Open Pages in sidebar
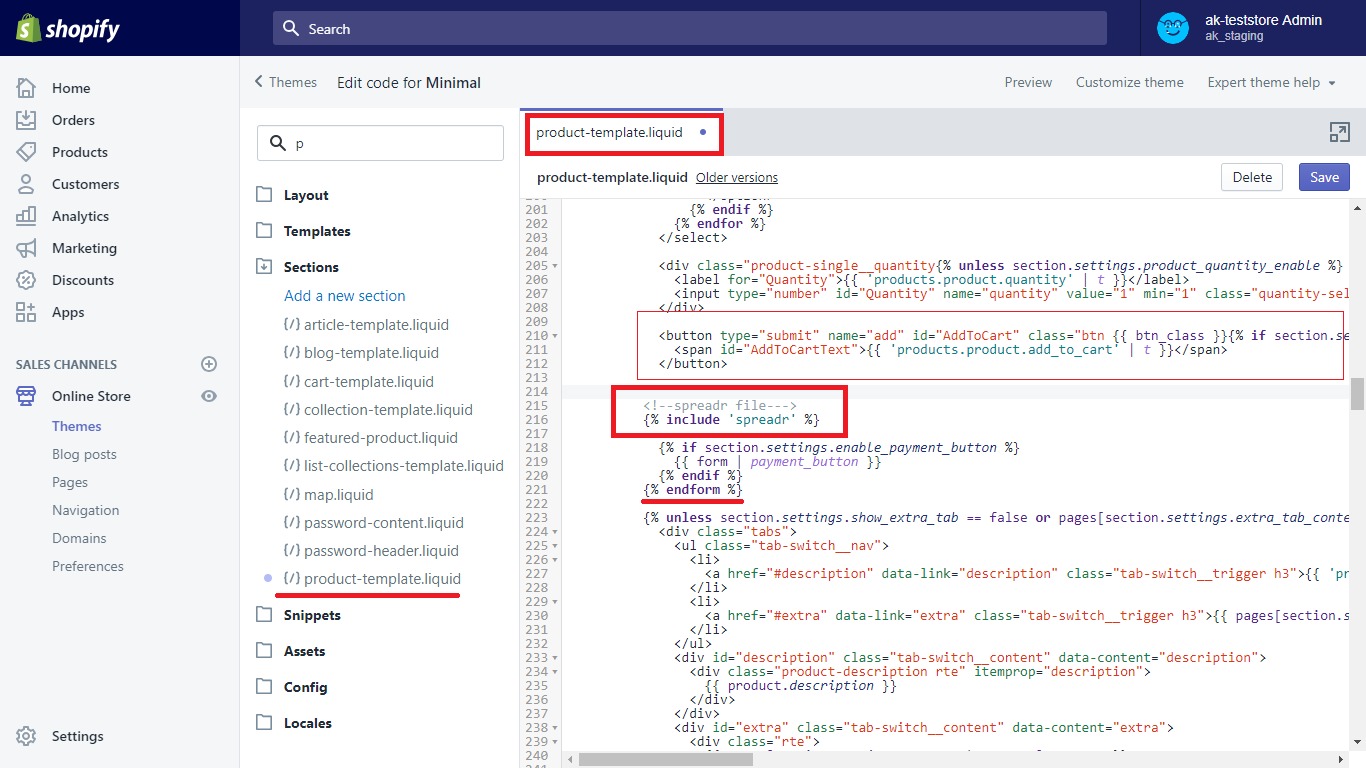This screenshot has height=768, width=1366. tap(70, 482)
